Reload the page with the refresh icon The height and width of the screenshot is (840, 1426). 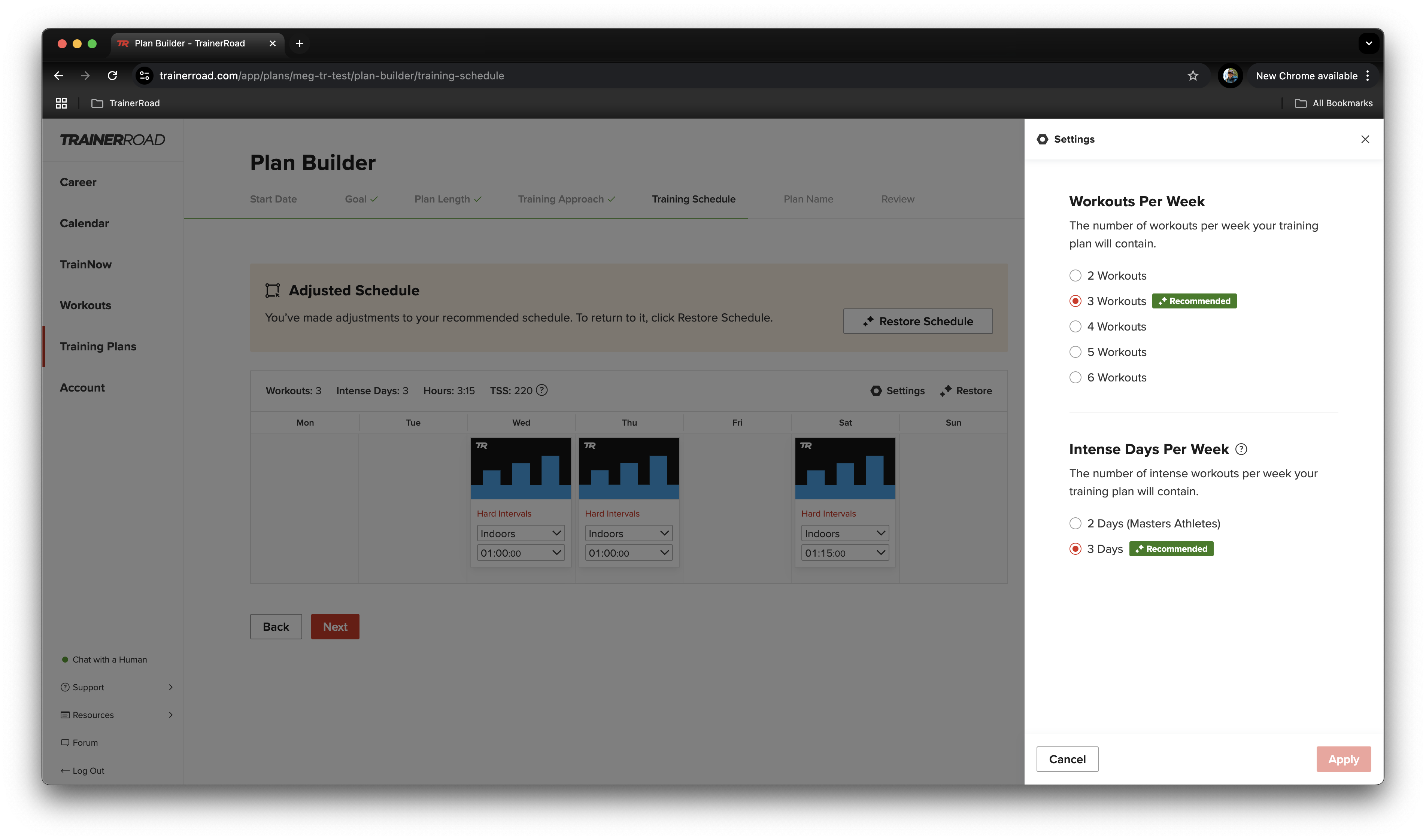pyautogui.click(x=112, y=76)
